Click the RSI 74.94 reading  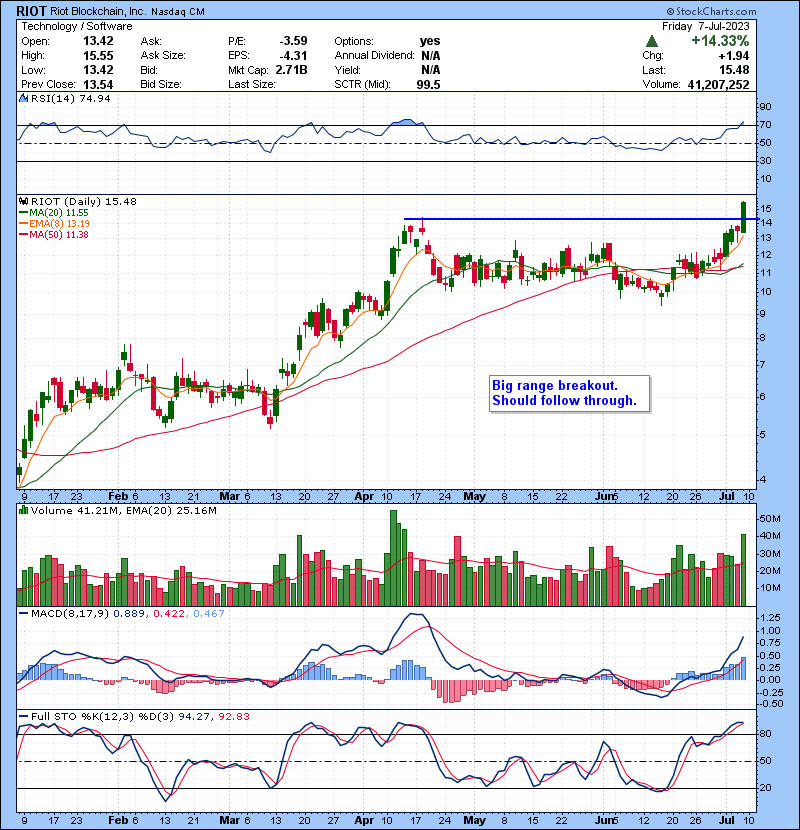[93, 98]
